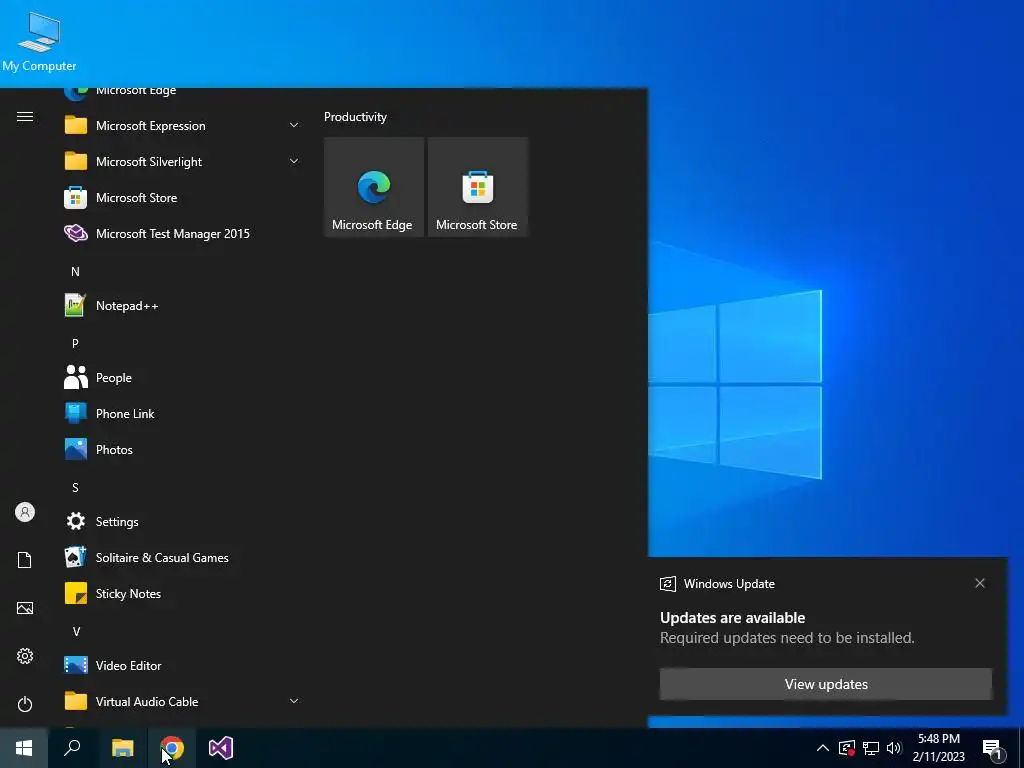Click the View updates button
The height and width of the screenshot is (768, 1024).
[825, 684]
